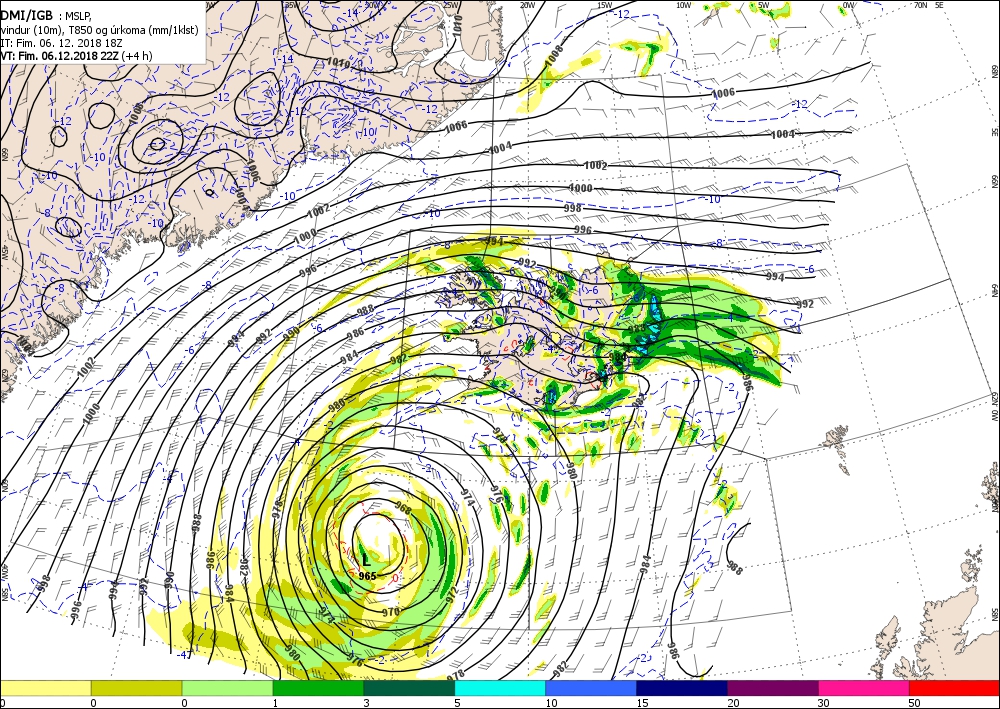Viewport: 1000px width, 709px height.
Task: Click the '15W' longitude label
Action: (x=605, y=5)
